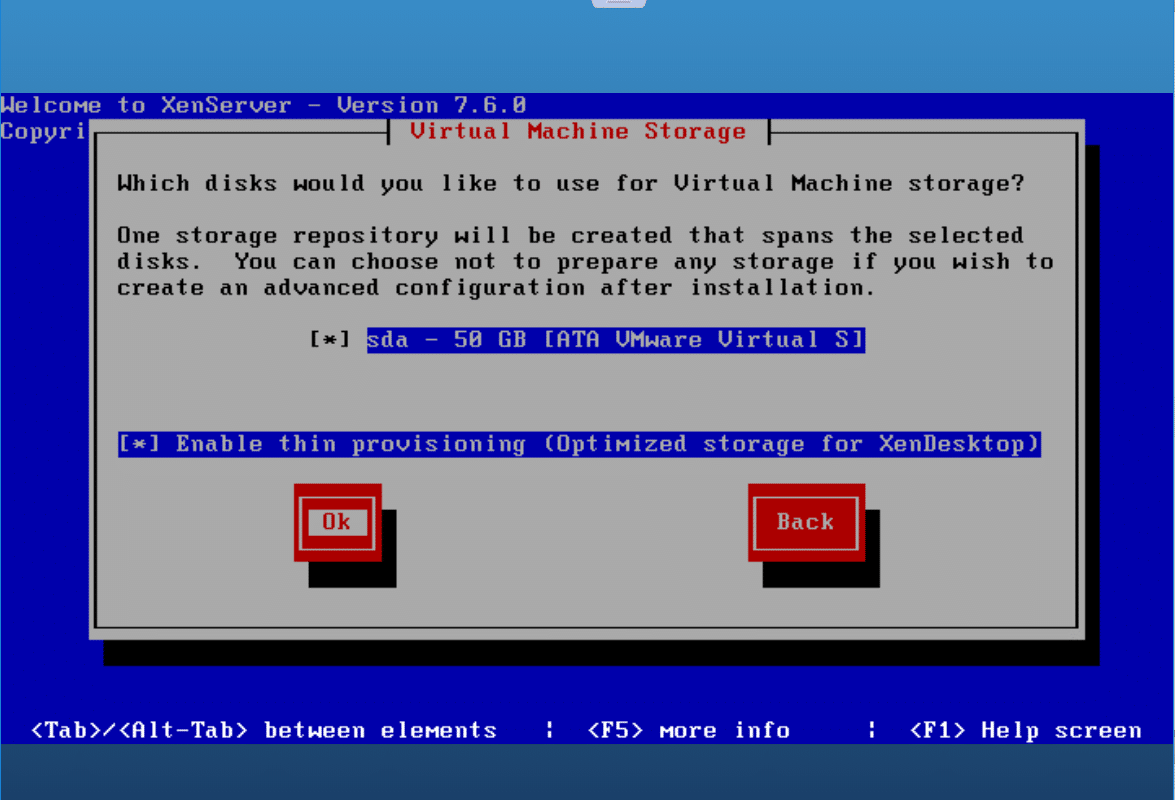Toggle Enable thin provisioning checkbox
This screenshot has width=1175, height=800.
[139, 444]
